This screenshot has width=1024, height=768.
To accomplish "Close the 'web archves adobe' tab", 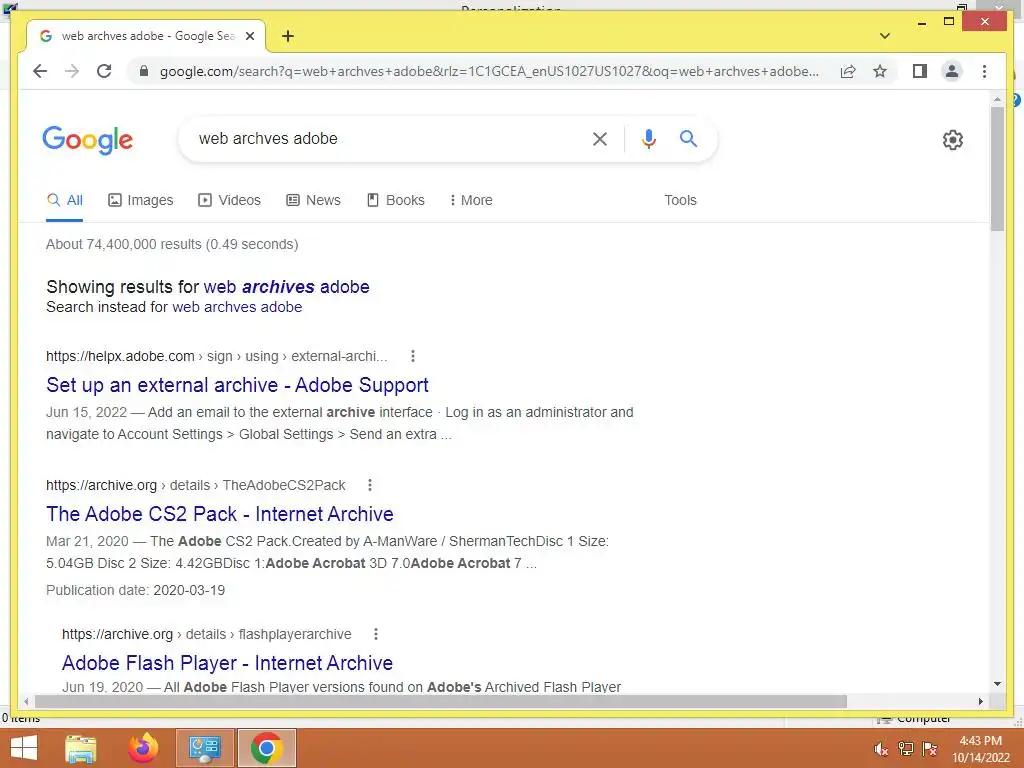I will point(249,36).
